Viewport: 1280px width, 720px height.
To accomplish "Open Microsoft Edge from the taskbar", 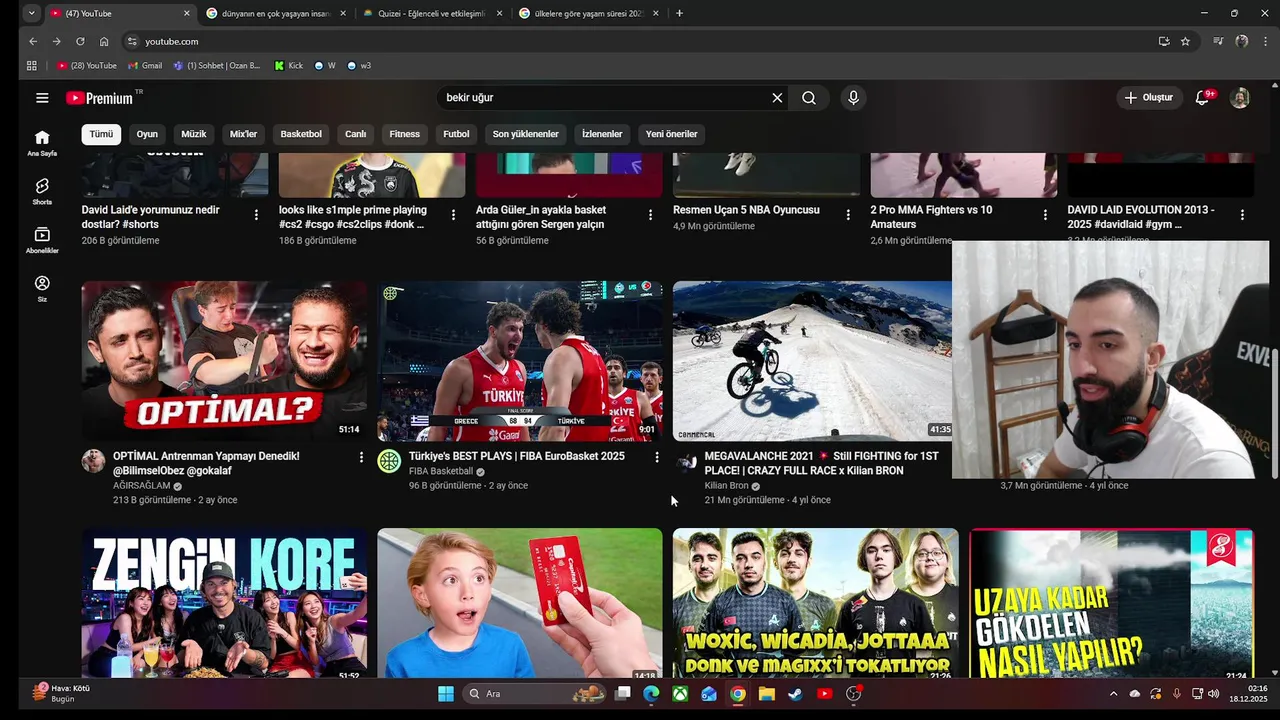I will [651, 693].
